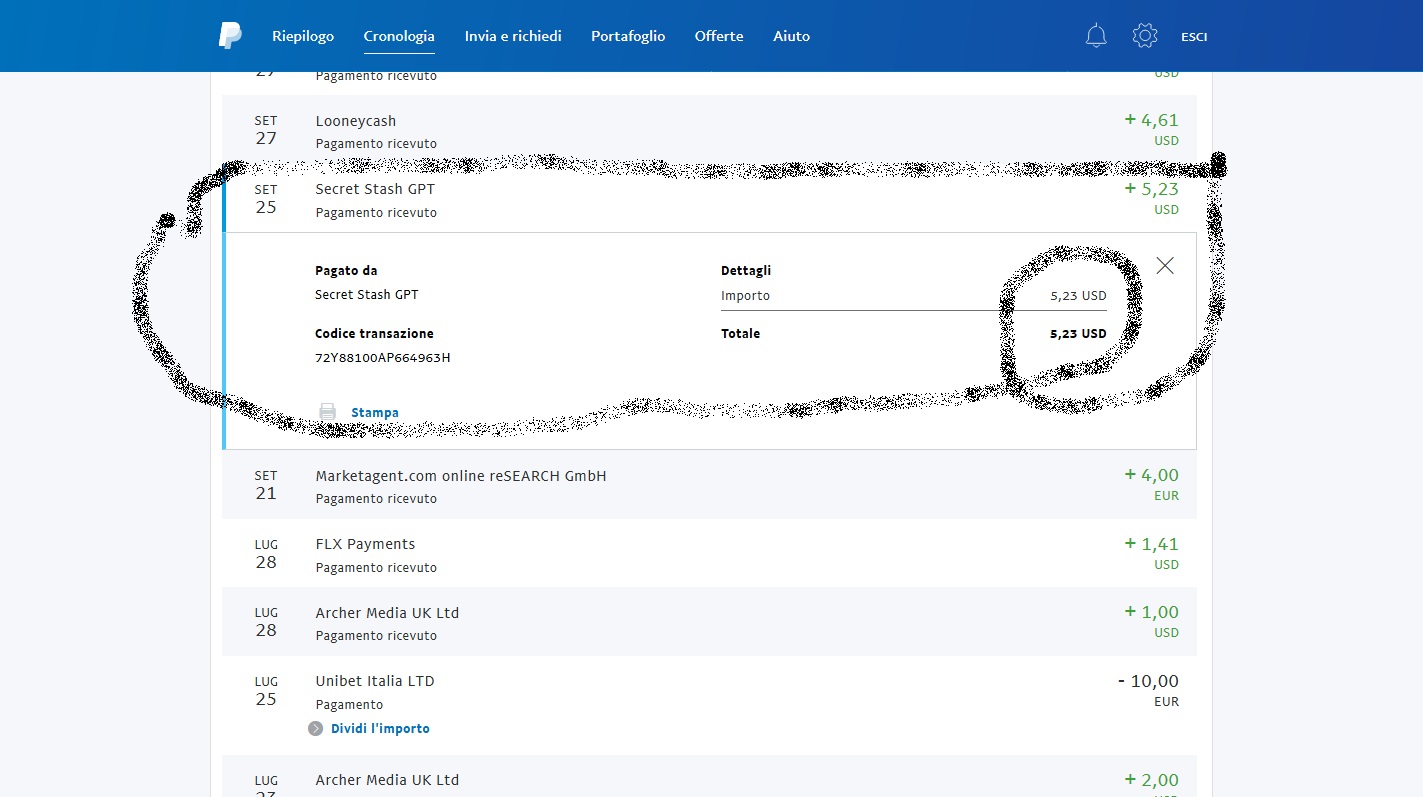Screen dimensions: 1423x797
Task: Click the - 10,00 EUR amount
Action: [1148, 690]
